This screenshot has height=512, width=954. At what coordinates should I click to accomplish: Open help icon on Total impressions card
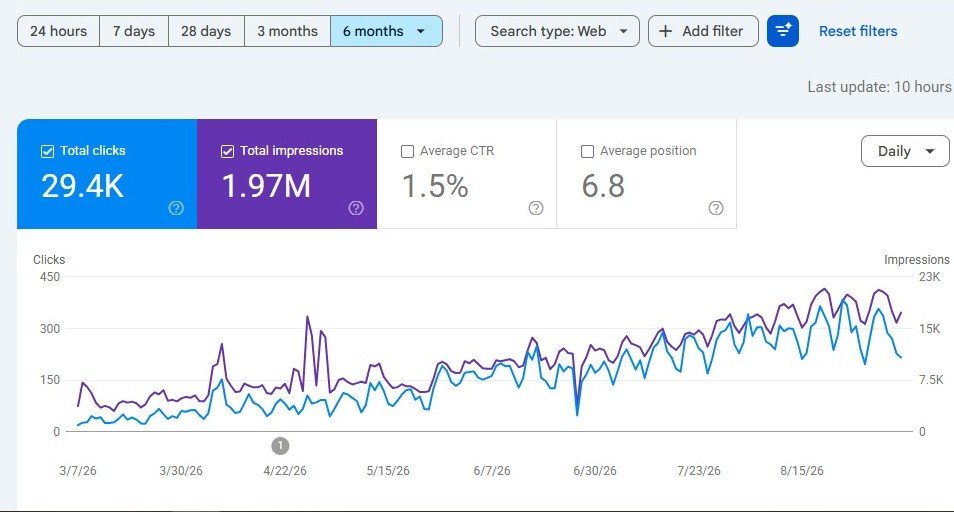pos(356,209)
